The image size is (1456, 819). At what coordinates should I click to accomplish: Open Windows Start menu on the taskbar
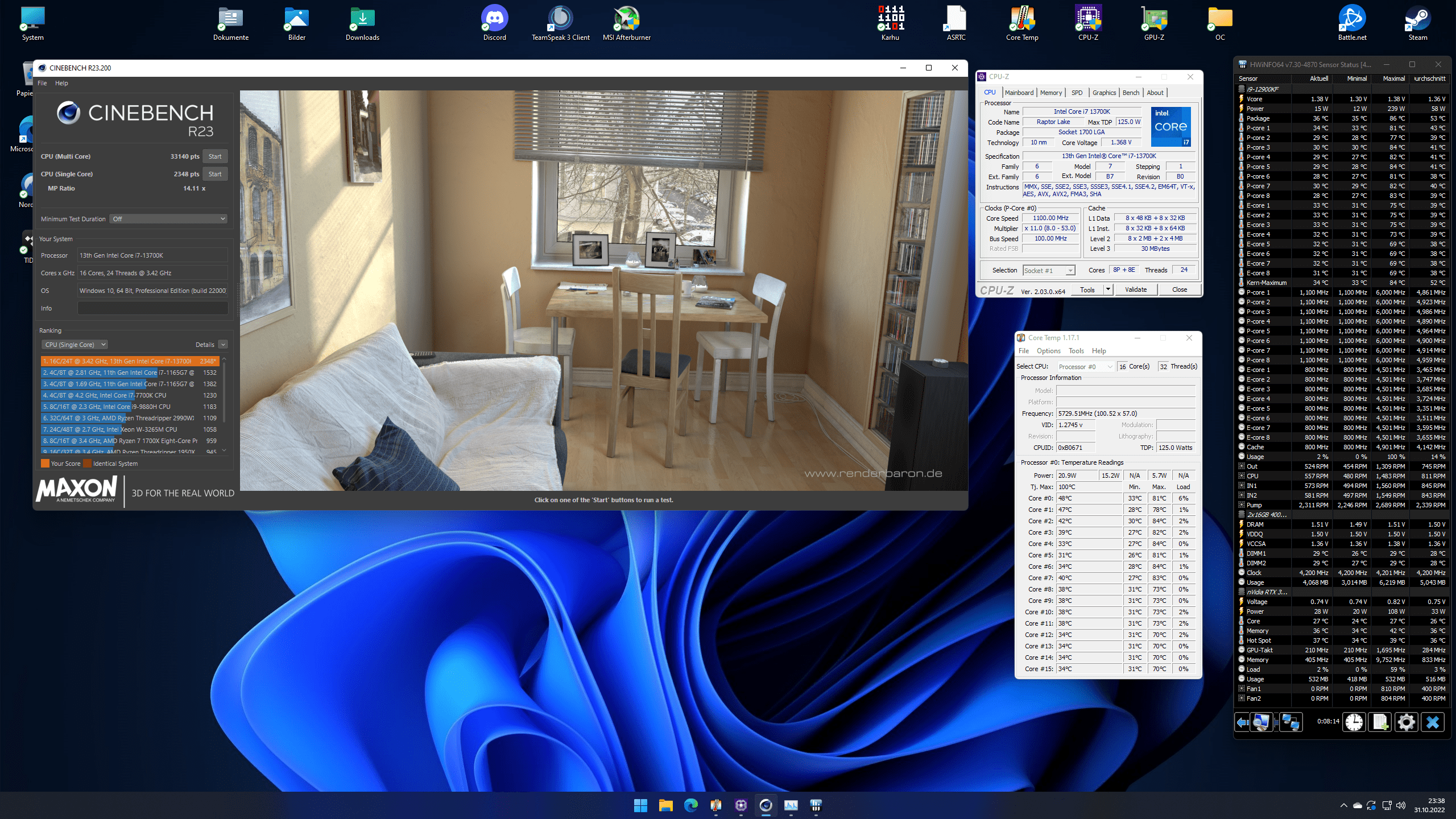pos(640,805)
